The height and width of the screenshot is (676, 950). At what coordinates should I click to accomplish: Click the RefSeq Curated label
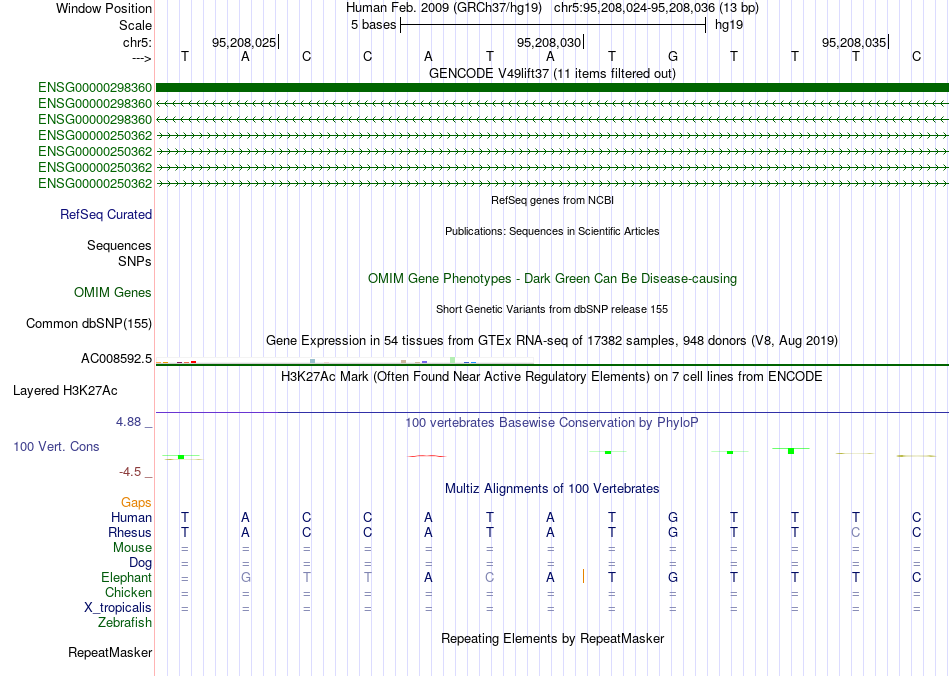(x=106, y=214)
